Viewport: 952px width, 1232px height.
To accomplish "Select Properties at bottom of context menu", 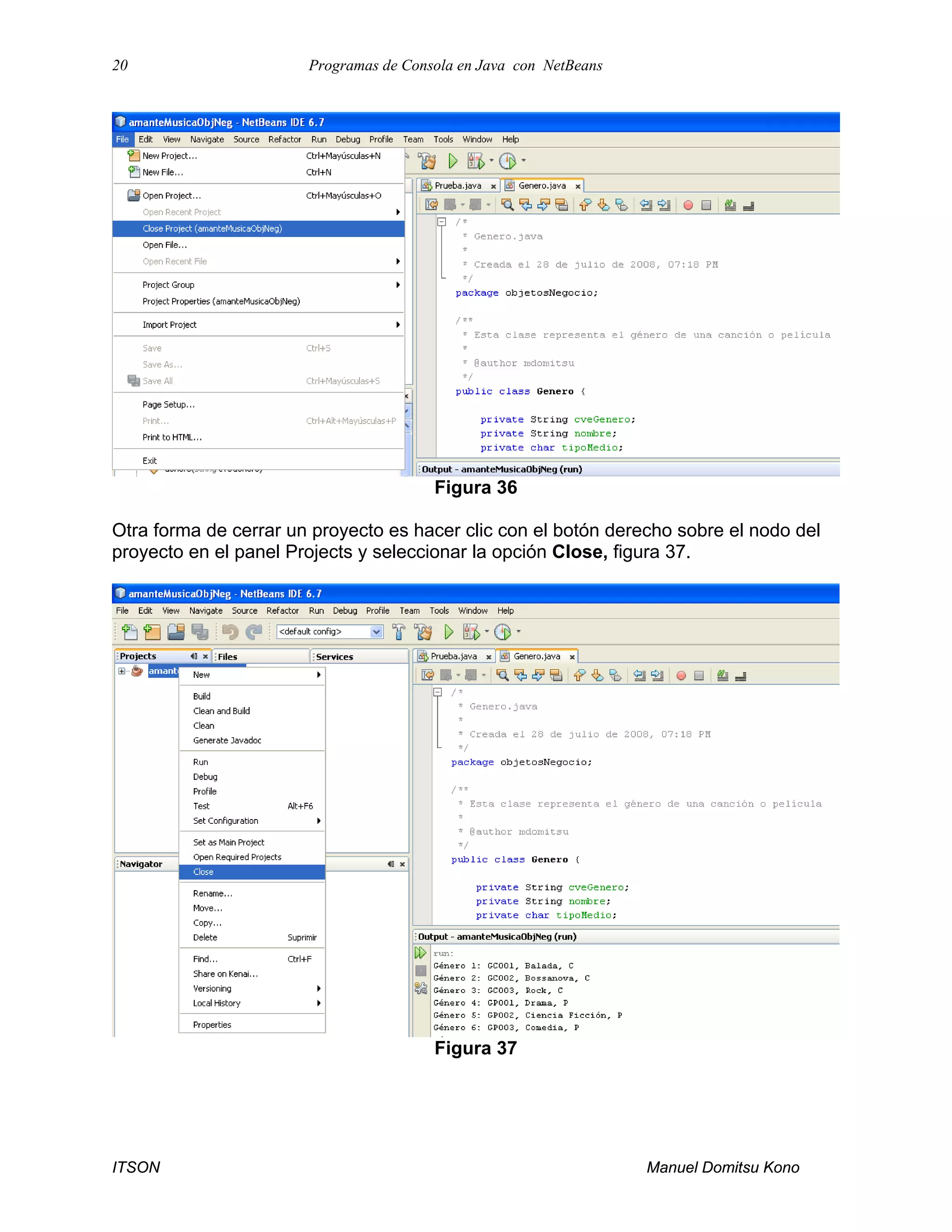I will click(x=252, y=1025).
